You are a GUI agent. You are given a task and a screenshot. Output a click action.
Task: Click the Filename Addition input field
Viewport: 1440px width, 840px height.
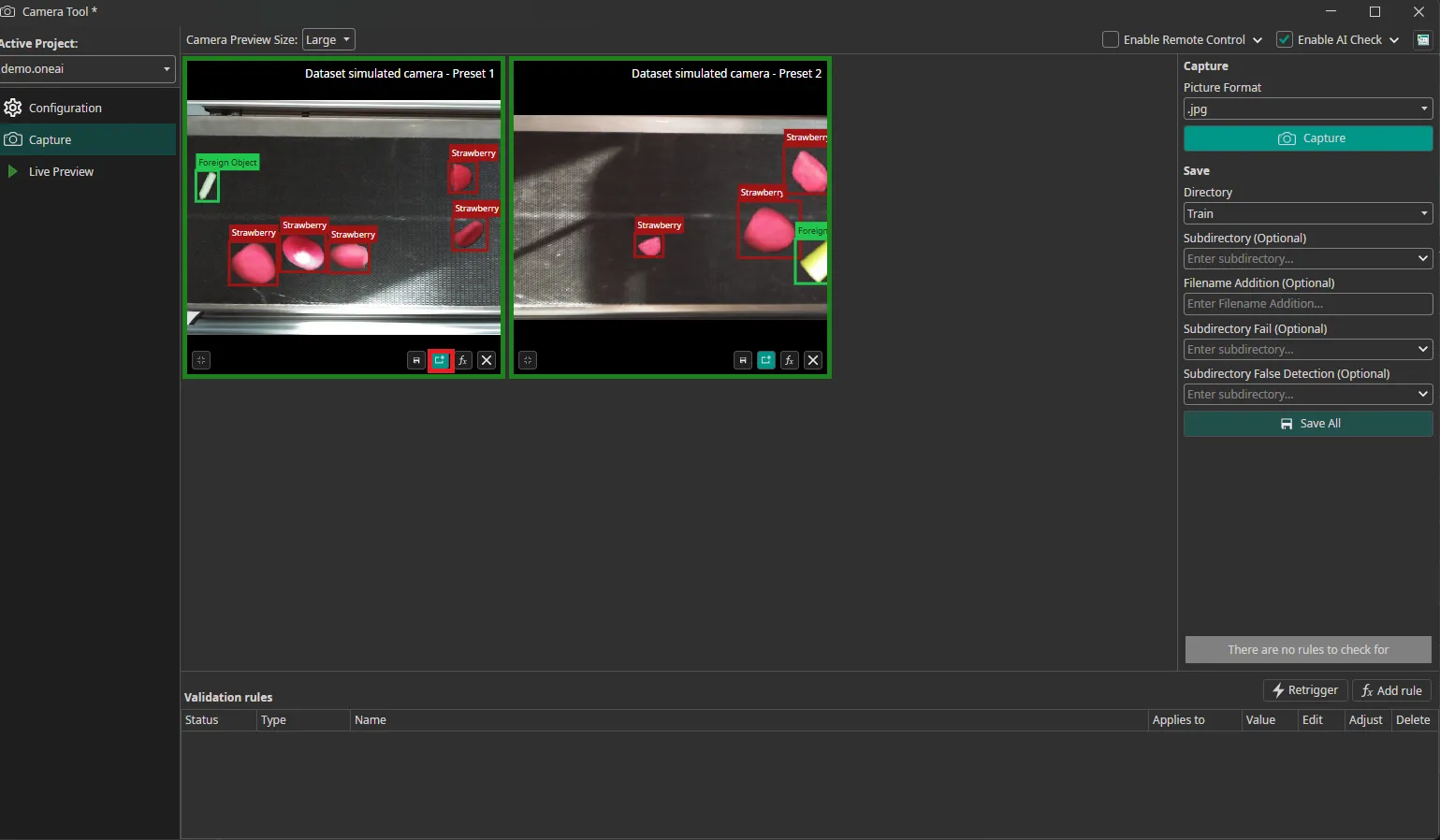coord(1307,303)
